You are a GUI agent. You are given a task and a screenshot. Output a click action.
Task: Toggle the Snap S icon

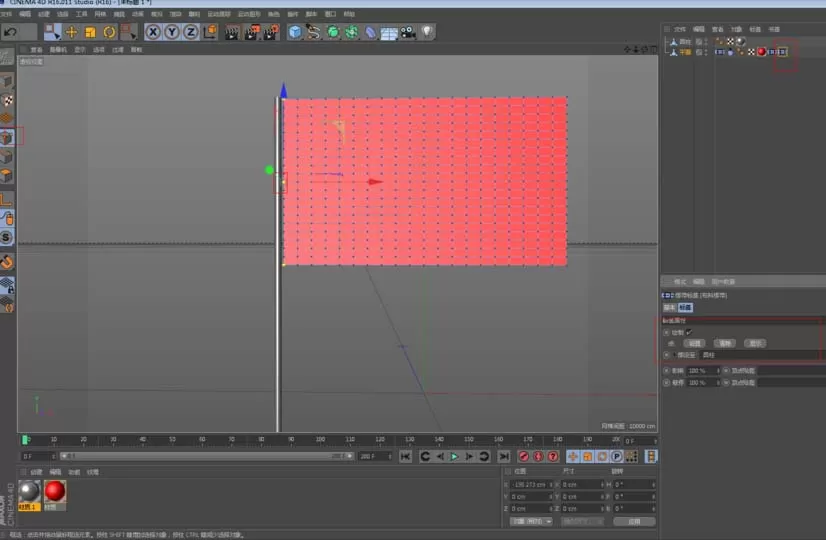(7, 238)
